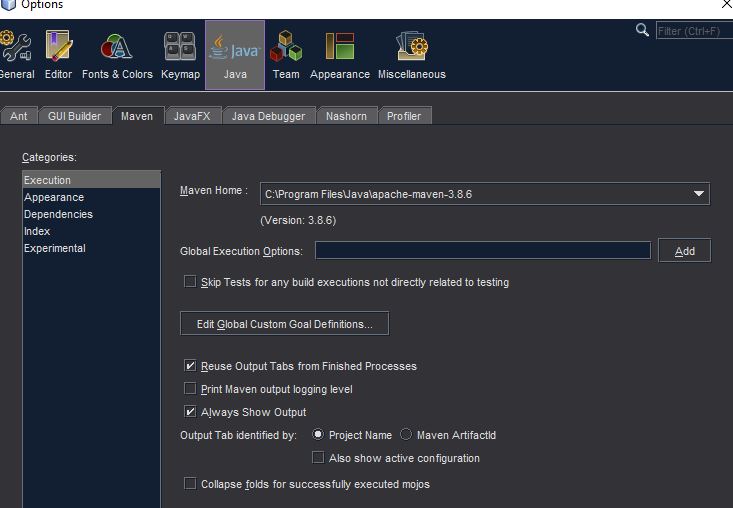The image size is (733, 508).
Task: Open Fonts & Colors options
Action: pyautogui.click(x=117, y=55)
